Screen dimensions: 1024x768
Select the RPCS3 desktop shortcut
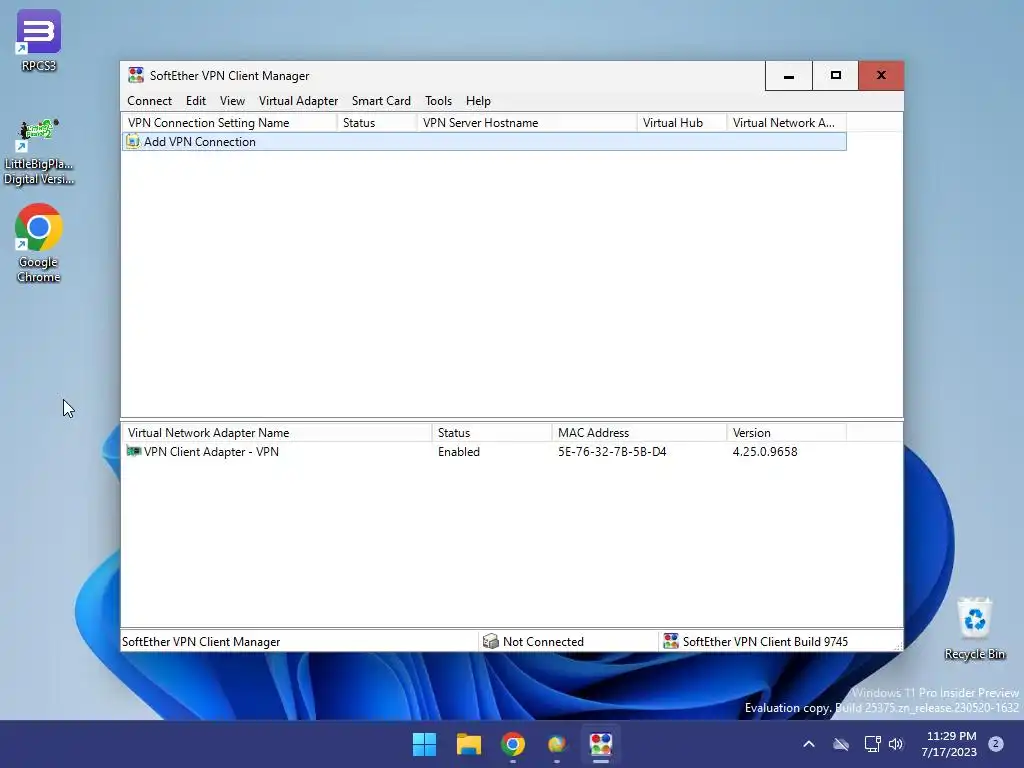click(x=39, y=40)
